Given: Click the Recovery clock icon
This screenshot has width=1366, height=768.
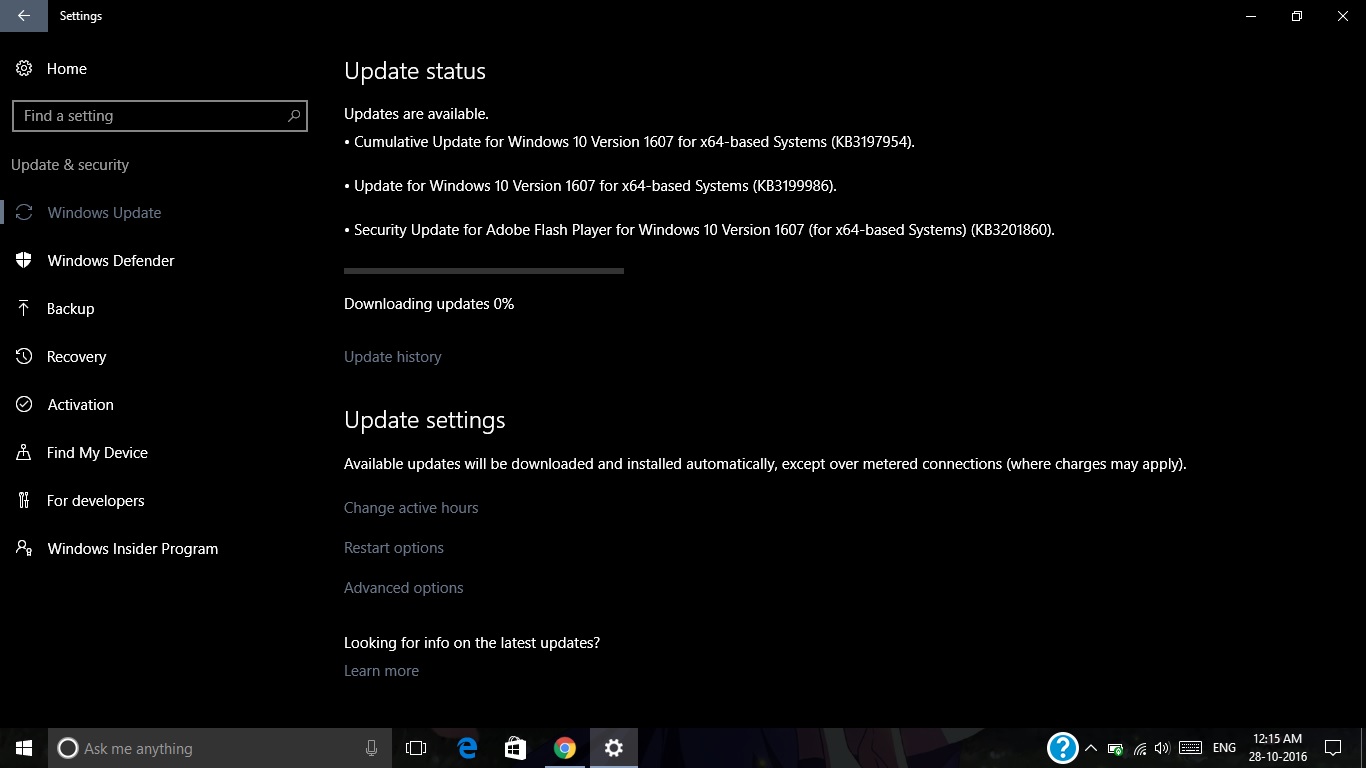Looking at the screenshot, I should click(24, 357).
